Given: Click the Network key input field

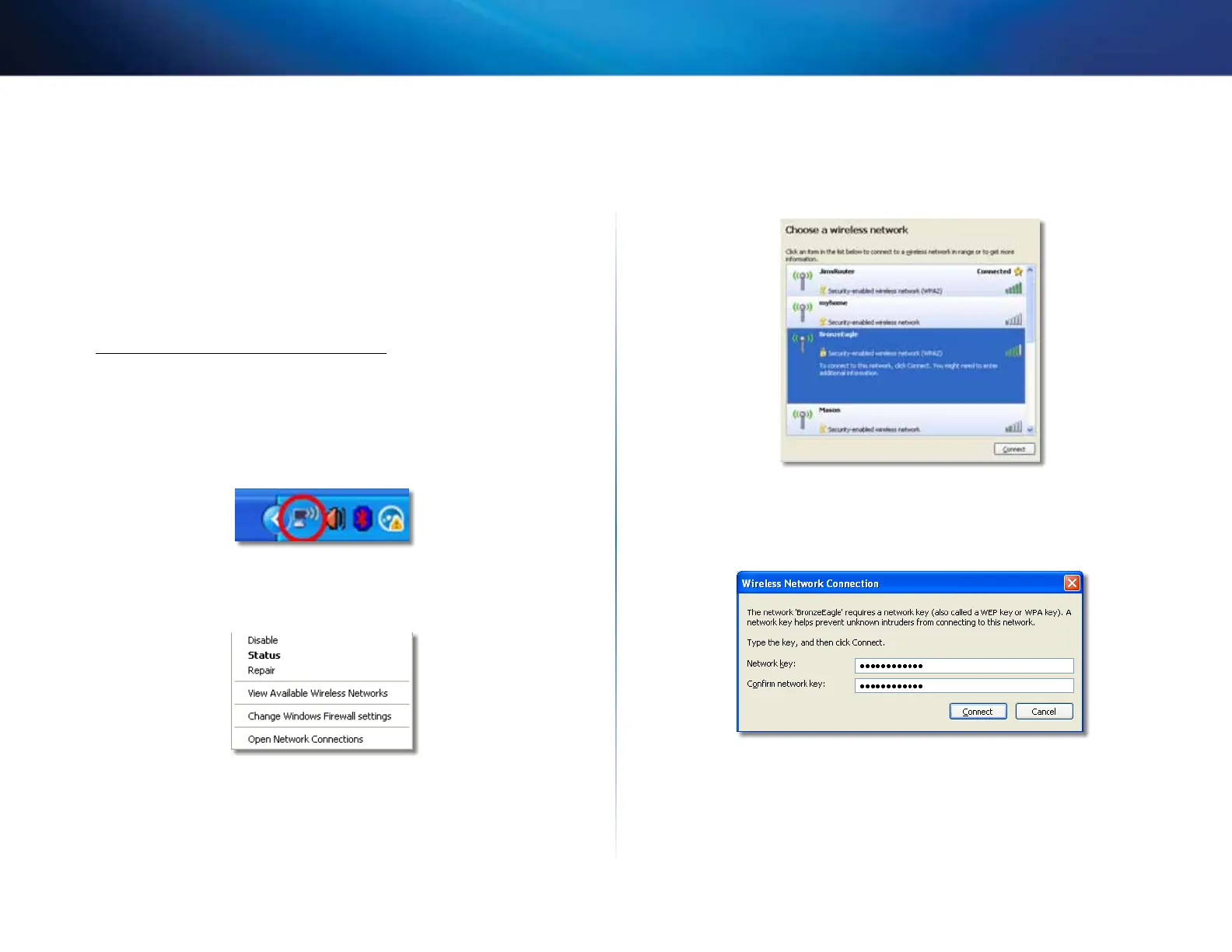Looking at the screenshot, I should point(964,666).
